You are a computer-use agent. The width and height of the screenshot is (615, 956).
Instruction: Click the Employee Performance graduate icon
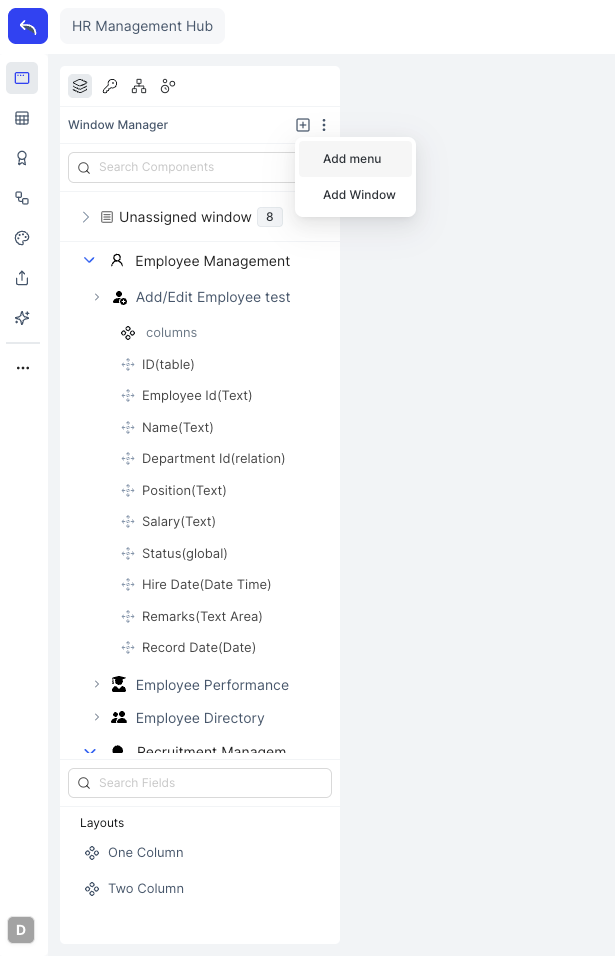tap(119, 685)
